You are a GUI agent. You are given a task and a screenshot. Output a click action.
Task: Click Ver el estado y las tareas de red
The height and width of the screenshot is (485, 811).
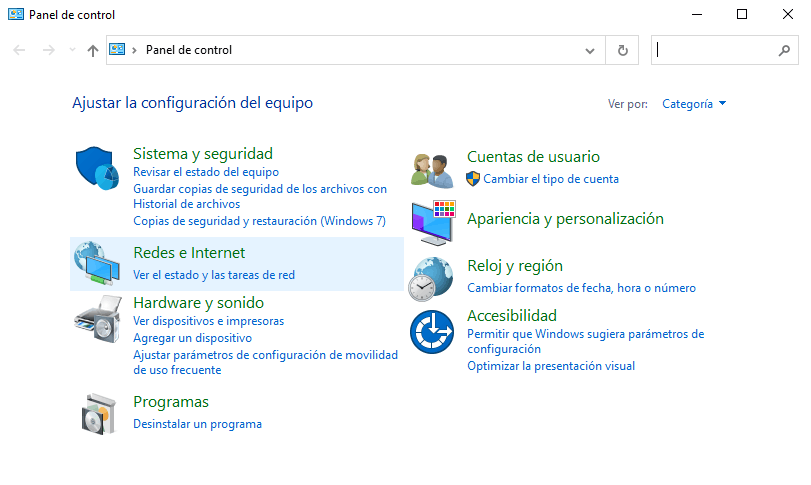click(214, 275)
